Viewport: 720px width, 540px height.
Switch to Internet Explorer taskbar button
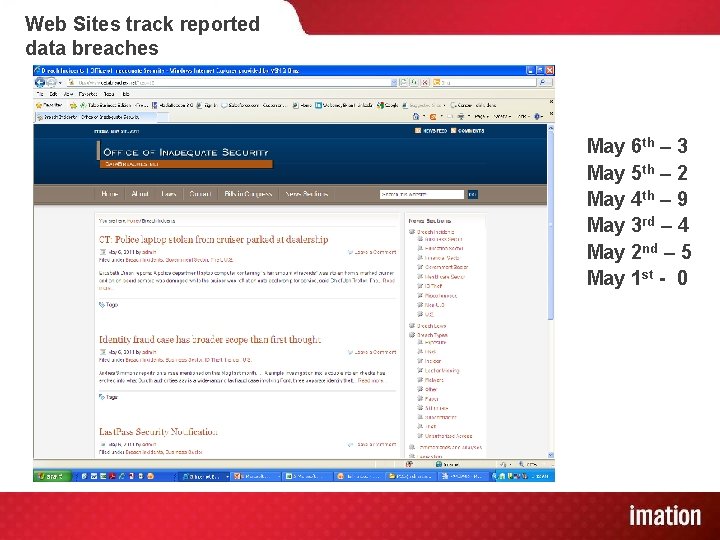click(x=203, y=476)
